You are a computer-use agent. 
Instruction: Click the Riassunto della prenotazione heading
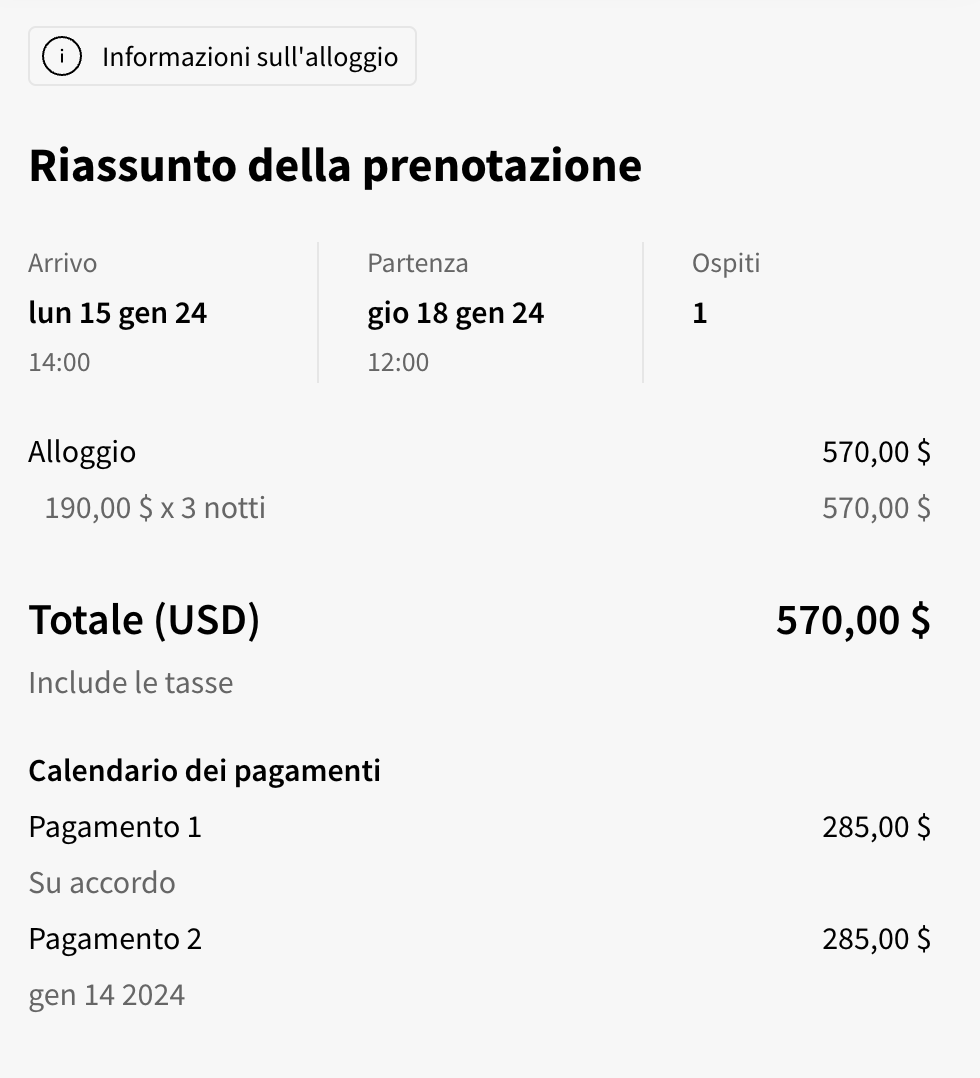[335, 166]
